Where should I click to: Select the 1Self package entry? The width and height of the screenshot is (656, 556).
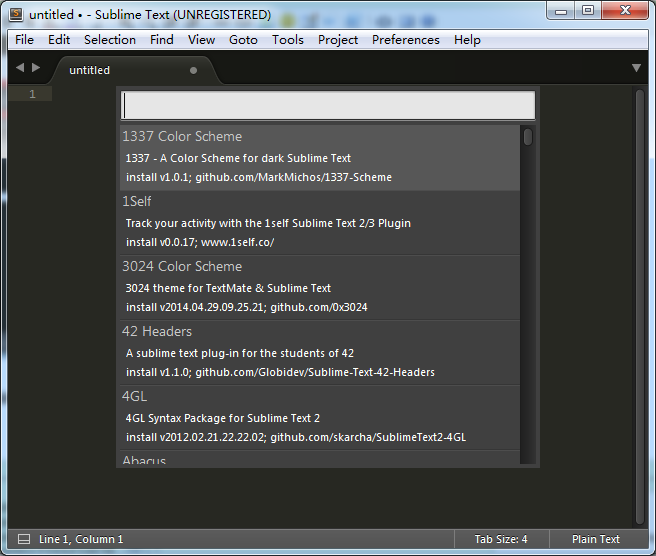320,223
